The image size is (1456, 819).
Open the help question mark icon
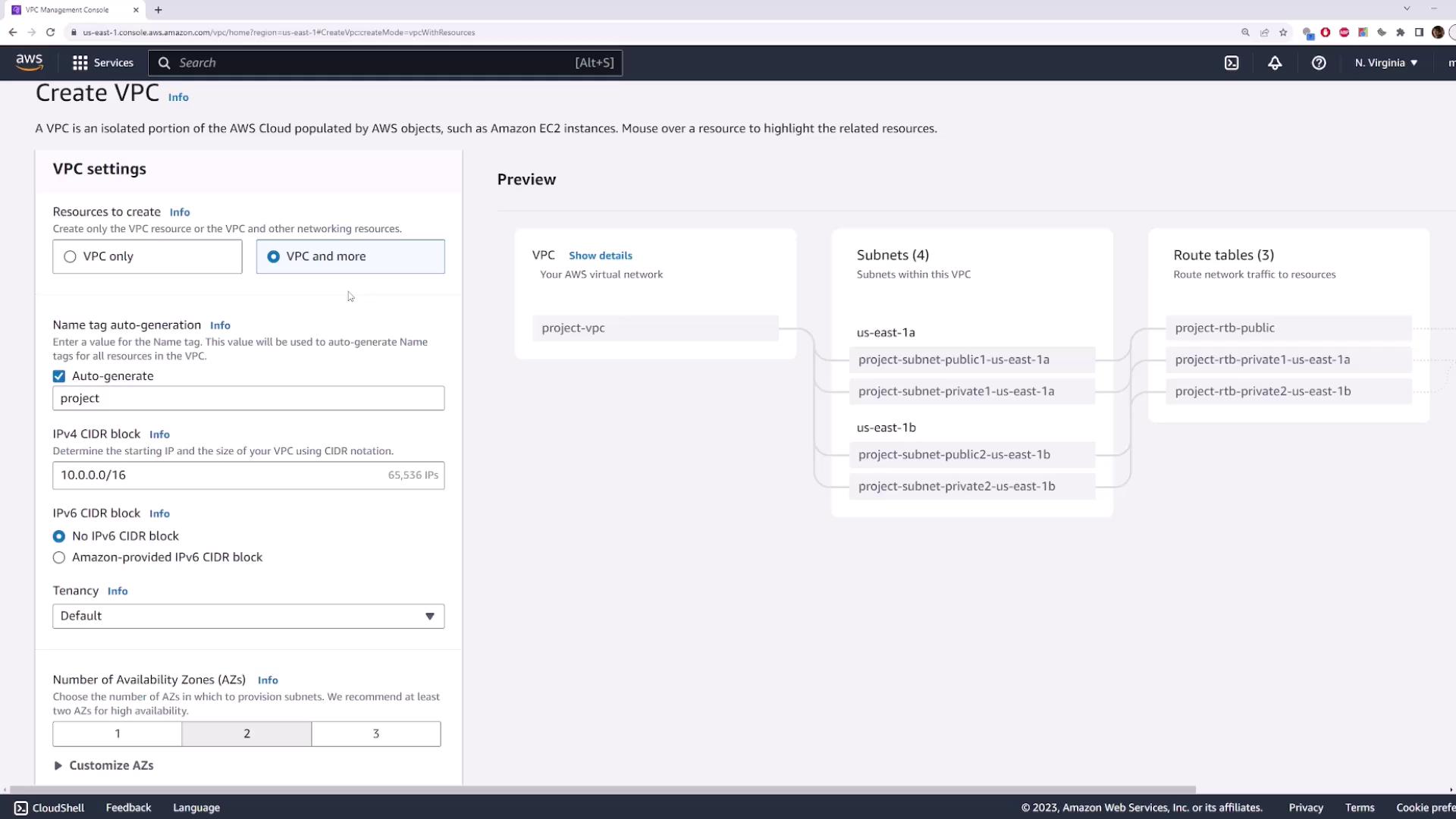(x=1319, y=63)
